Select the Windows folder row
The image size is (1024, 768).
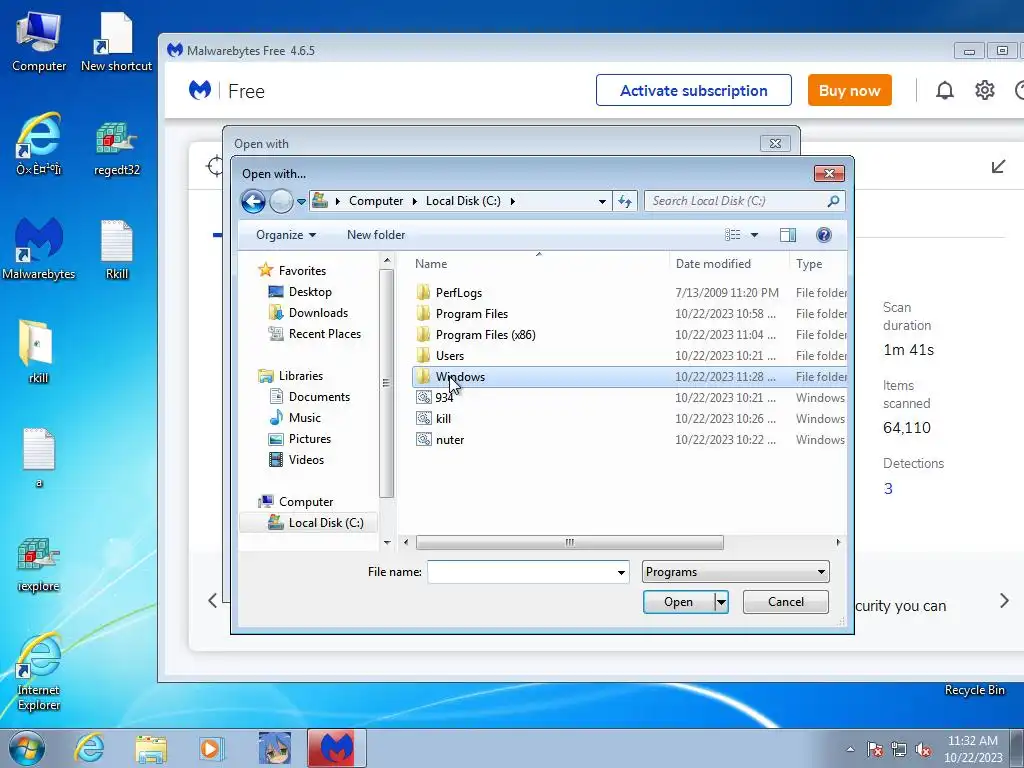[x=630, y=377]
